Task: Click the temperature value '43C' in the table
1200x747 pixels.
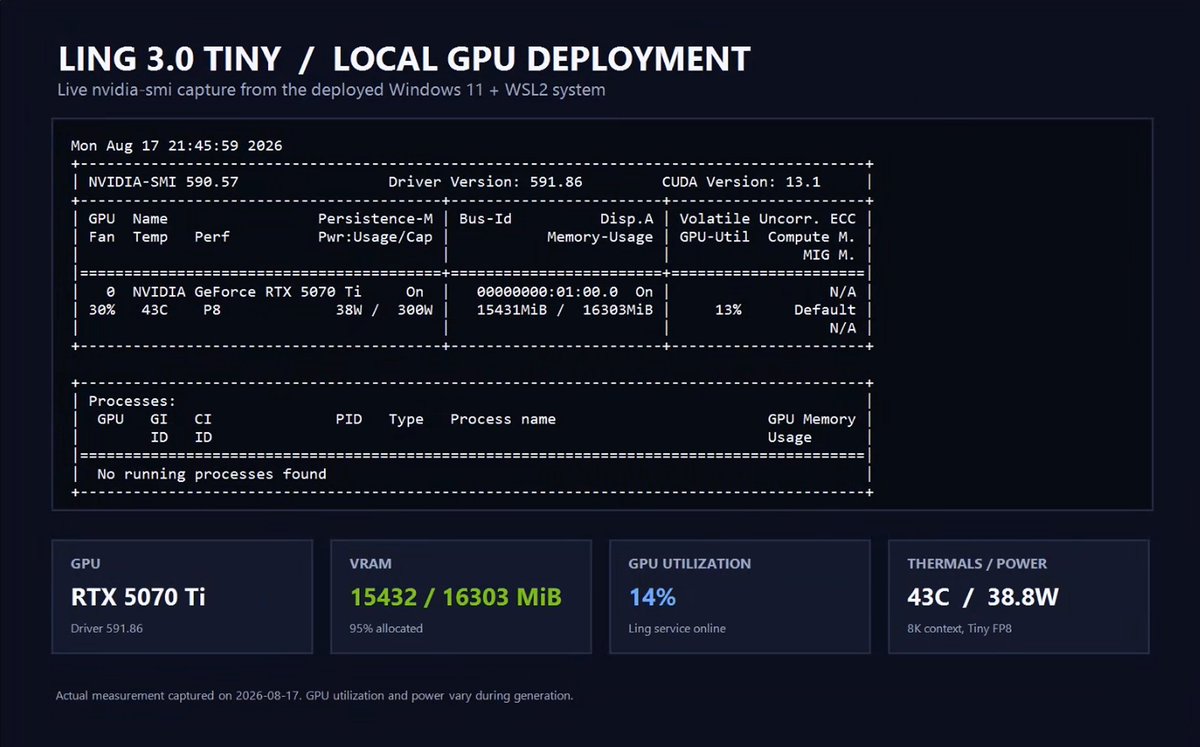Action: click(x=155, y=310)
